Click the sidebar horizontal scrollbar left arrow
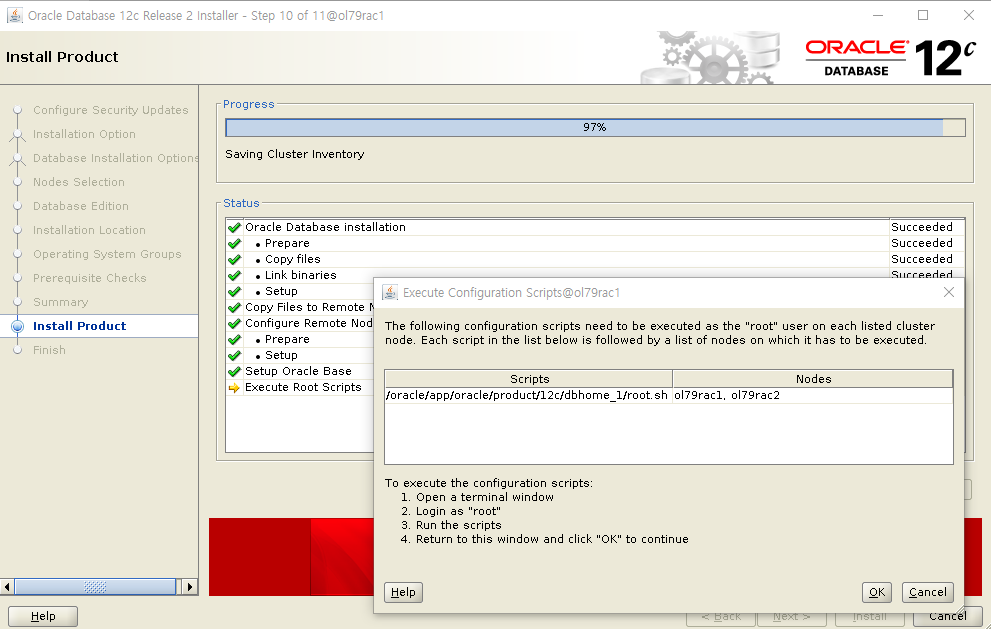Image resolution: width=991 pixels, height=629 pixels. pos(7,587)
